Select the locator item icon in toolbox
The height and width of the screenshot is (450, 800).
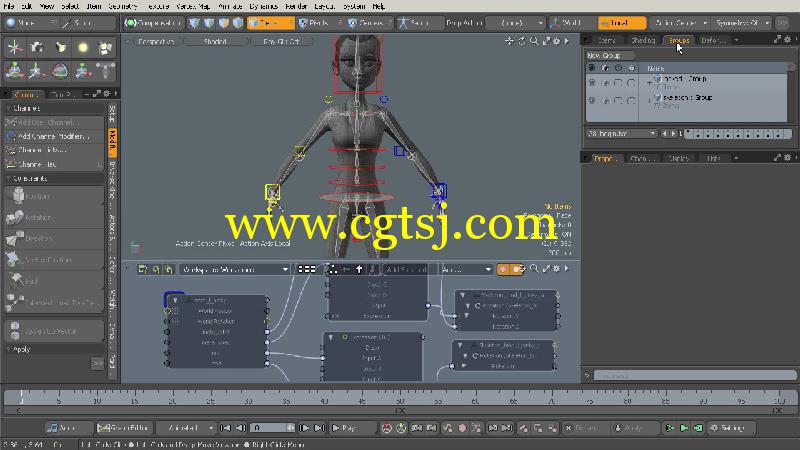coord(15,48)
